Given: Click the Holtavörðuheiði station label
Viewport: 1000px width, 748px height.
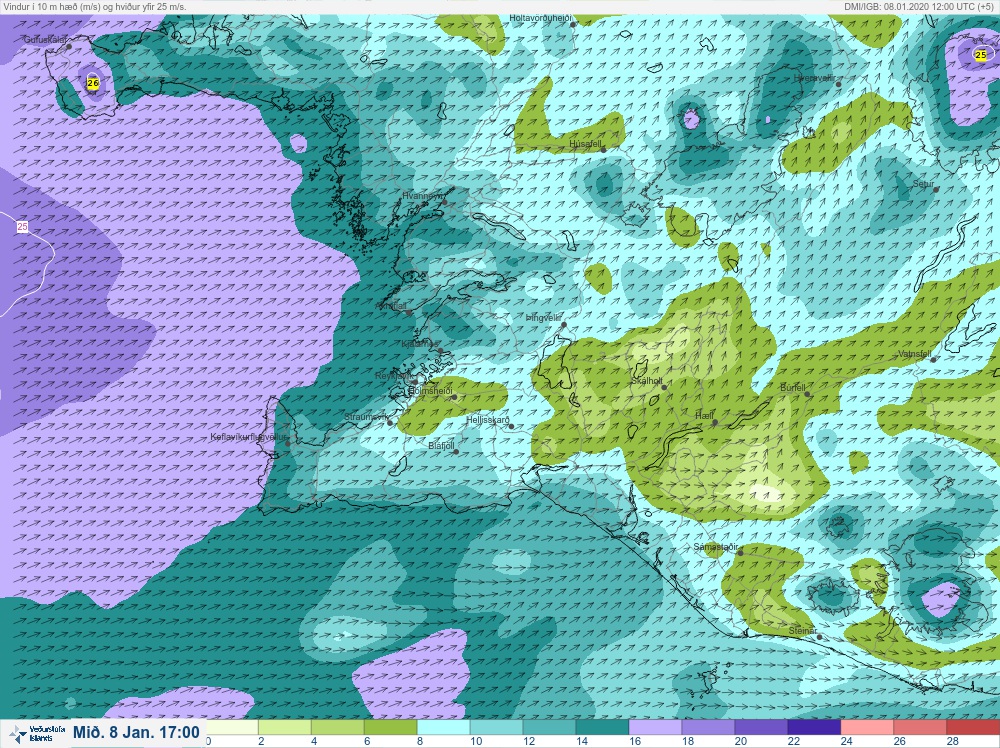Looking at the screenshot, I should pos(540,18).
